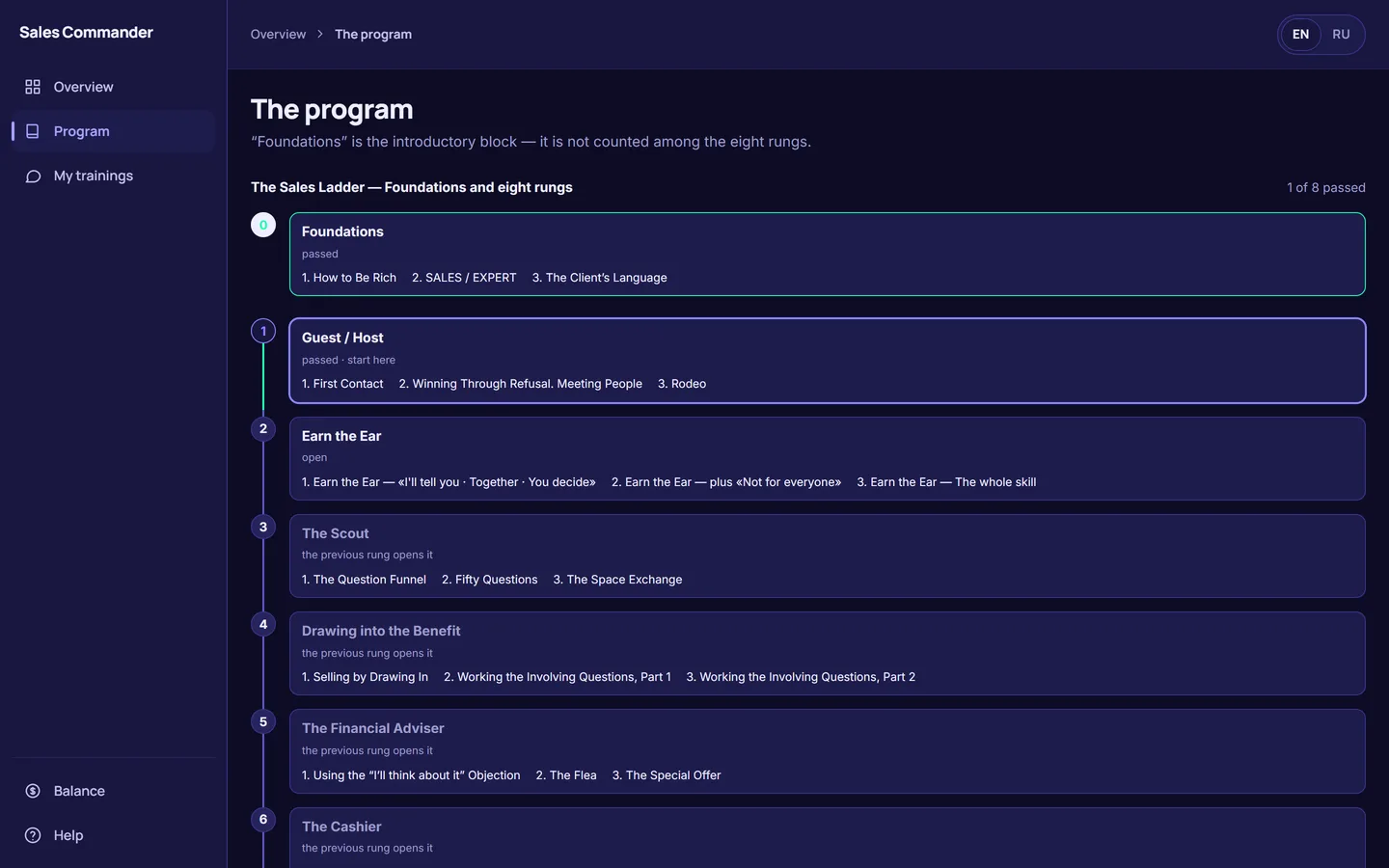Click the Program book icon in the sidebar
Screen dimensions: 1389x868
pos(33,131)
